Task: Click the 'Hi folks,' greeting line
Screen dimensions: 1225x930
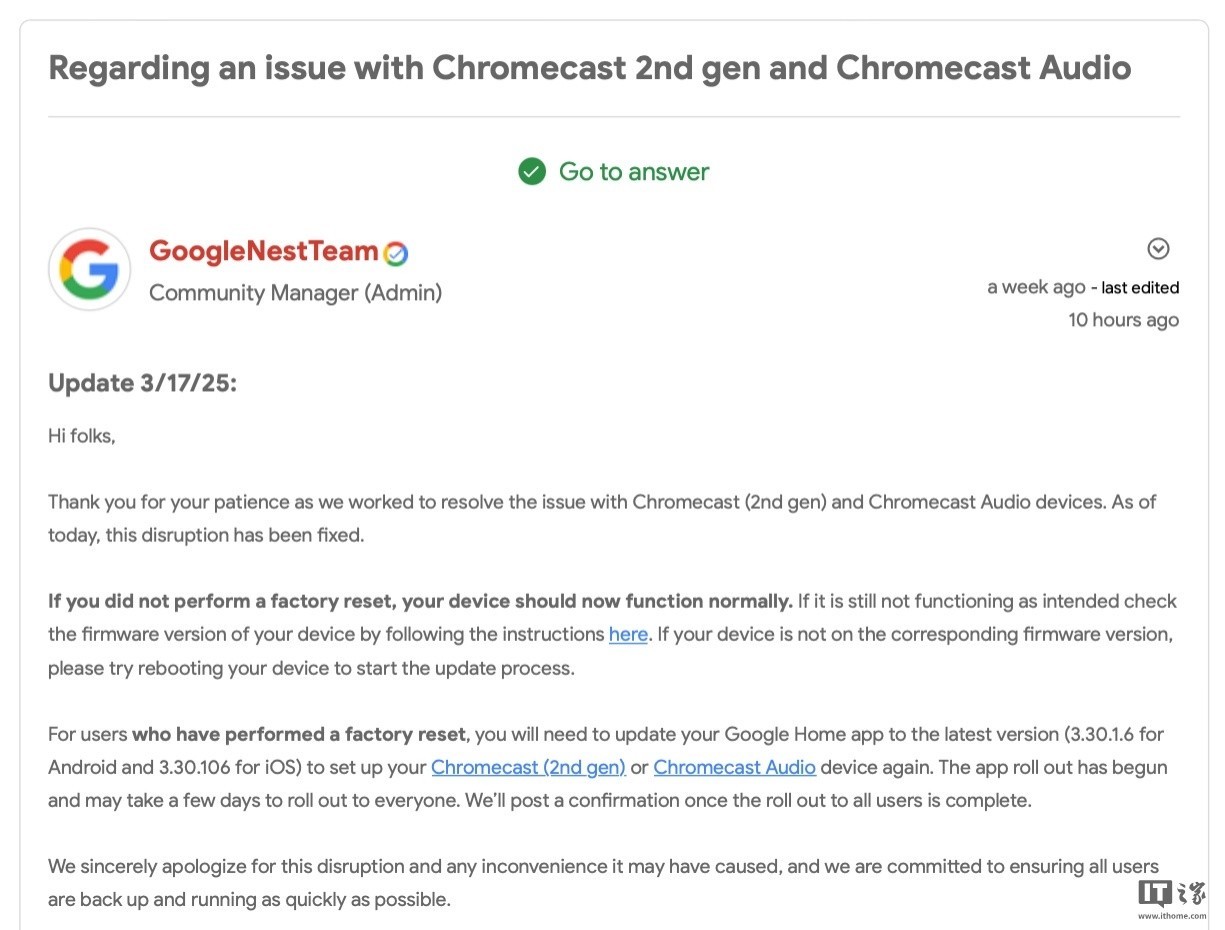Action: click(x=82, y=436)
